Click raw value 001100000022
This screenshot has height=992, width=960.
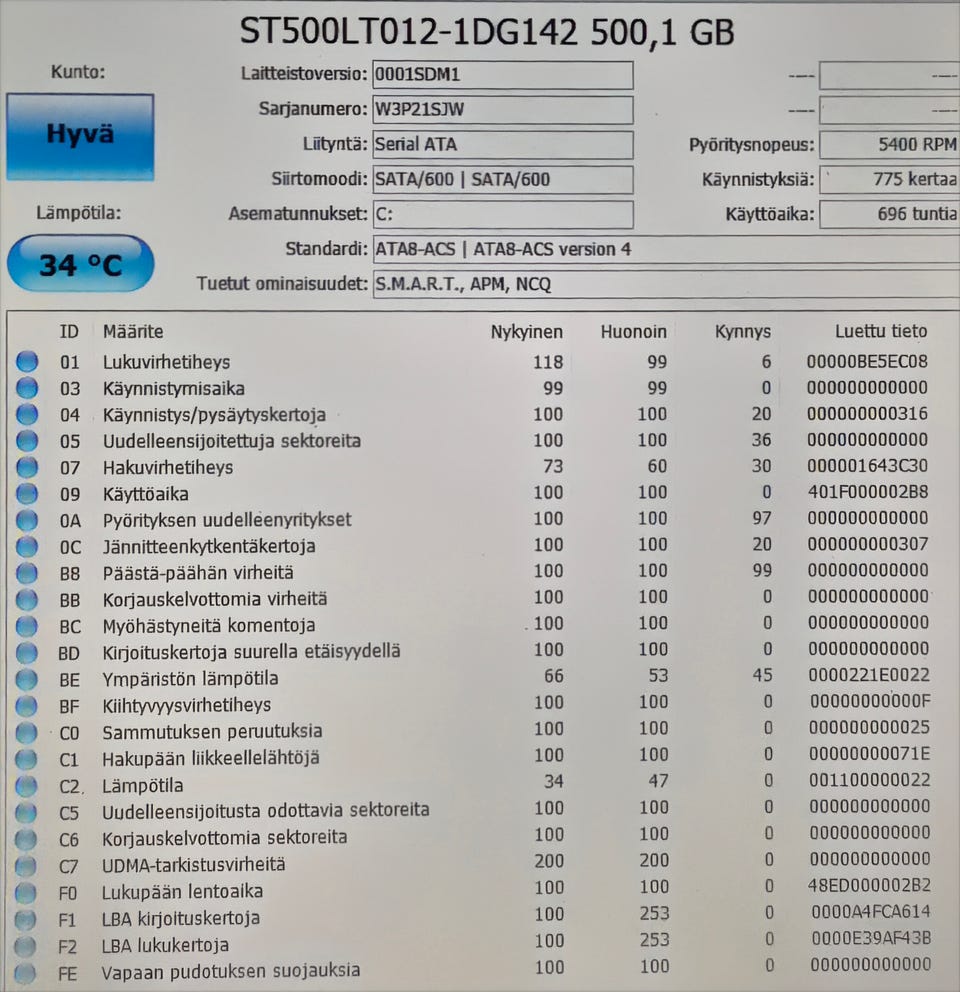pos(870,780)
